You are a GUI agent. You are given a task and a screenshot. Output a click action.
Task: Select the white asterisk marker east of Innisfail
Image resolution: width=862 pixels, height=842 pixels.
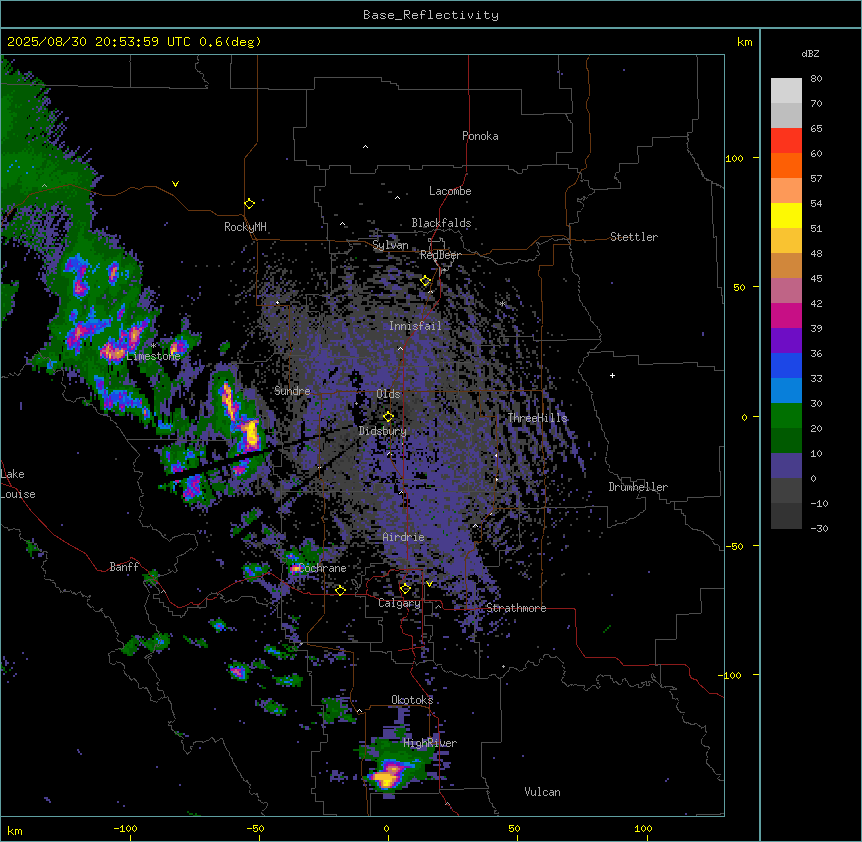[x=502, y=303]
